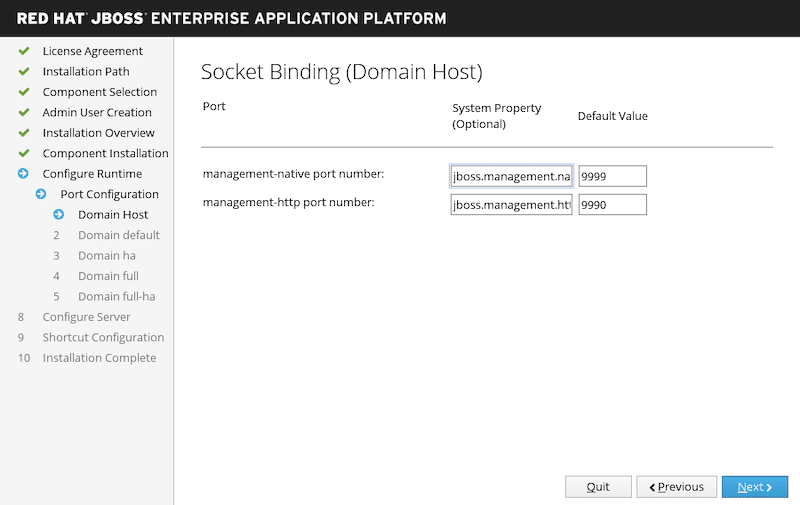Select the Component Installation step
The image size is (800, 505).
coord(105,153)
